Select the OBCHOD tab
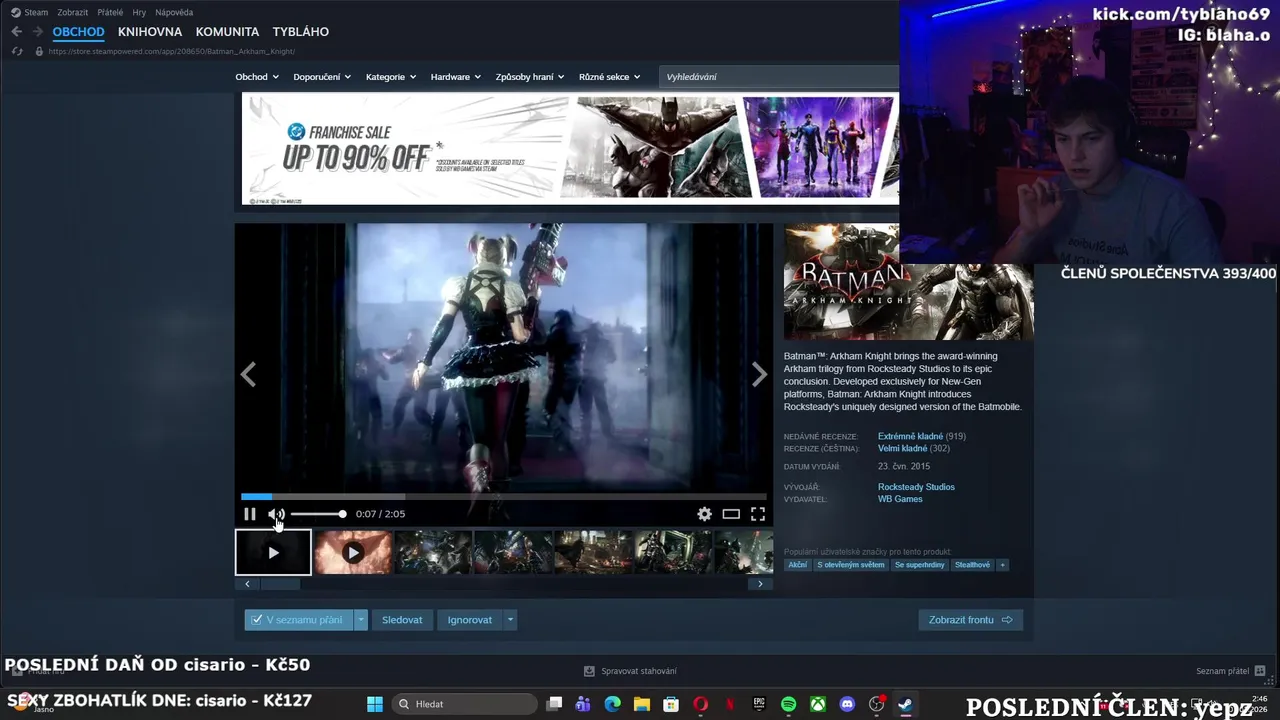 78,32
